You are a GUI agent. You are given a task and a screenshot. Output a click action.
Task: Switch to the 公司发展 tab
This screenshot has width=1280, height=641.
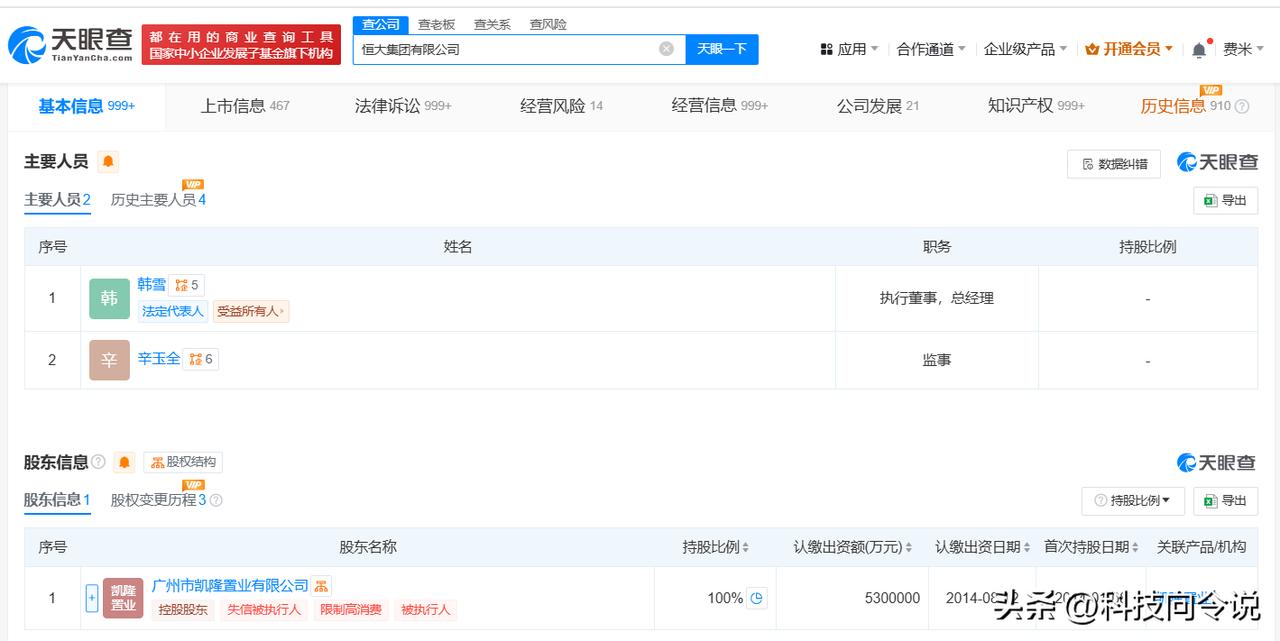(878, 106)
